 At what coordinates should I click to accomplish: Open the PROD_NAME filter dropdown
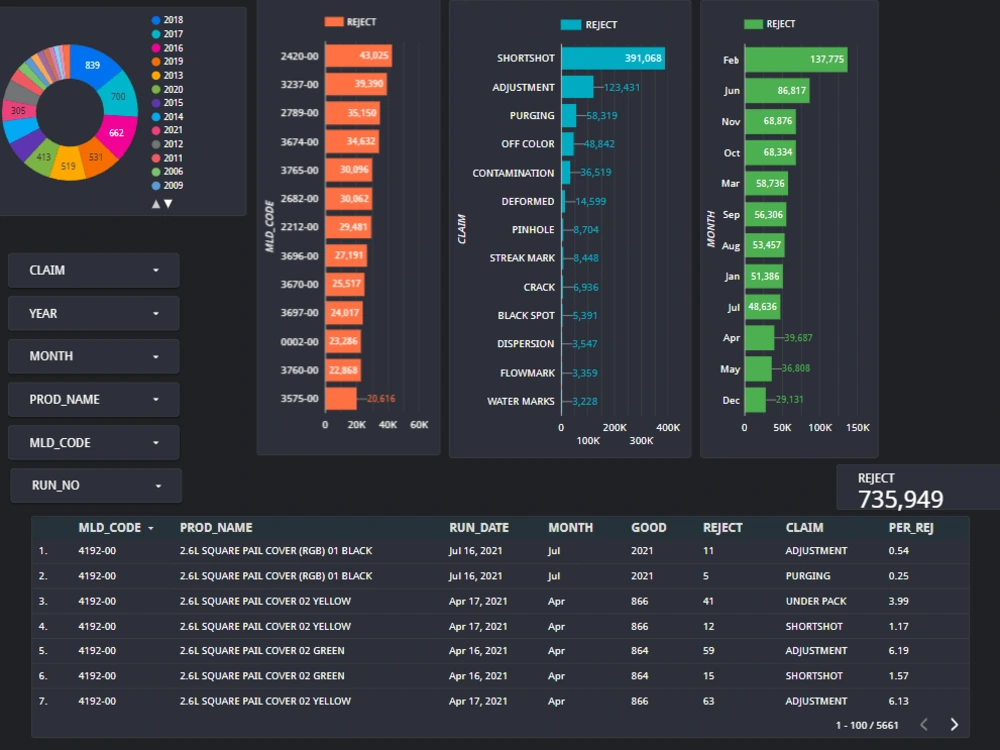coord(93,399)
